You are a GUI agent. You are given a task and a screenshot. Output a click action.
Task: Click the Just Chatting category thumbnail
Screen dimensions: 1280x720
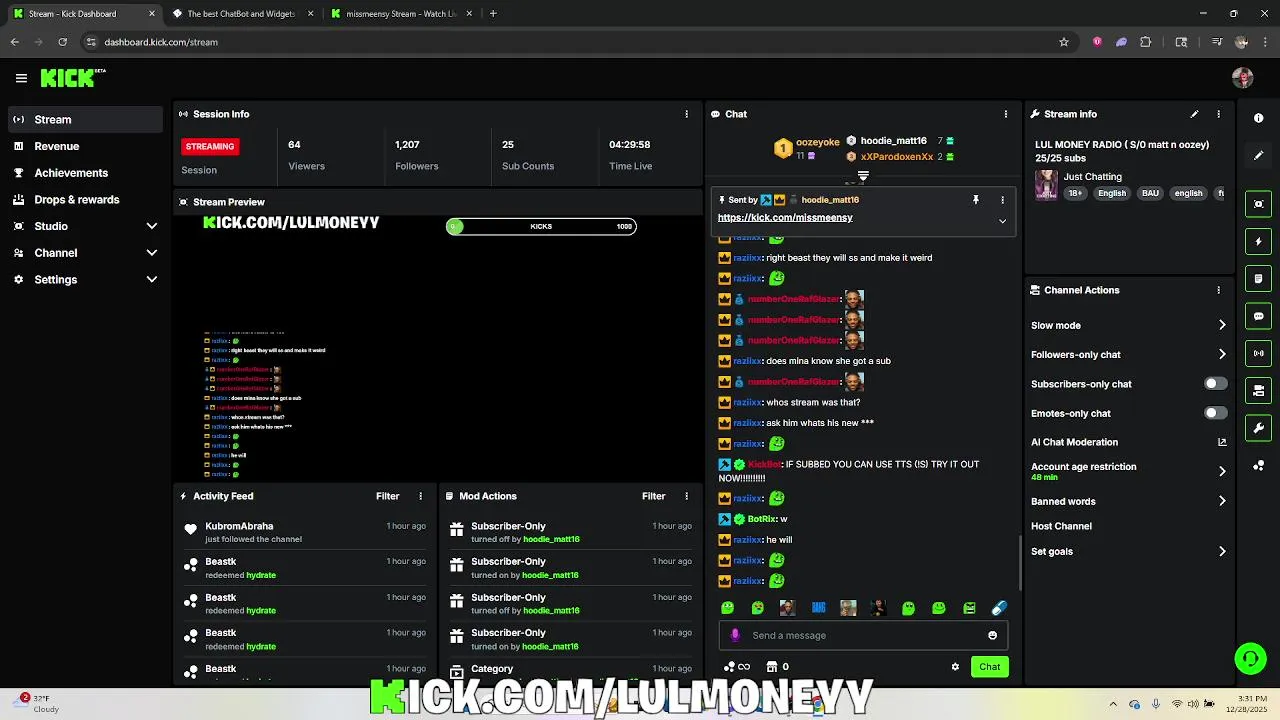(x=1046, y=184)
